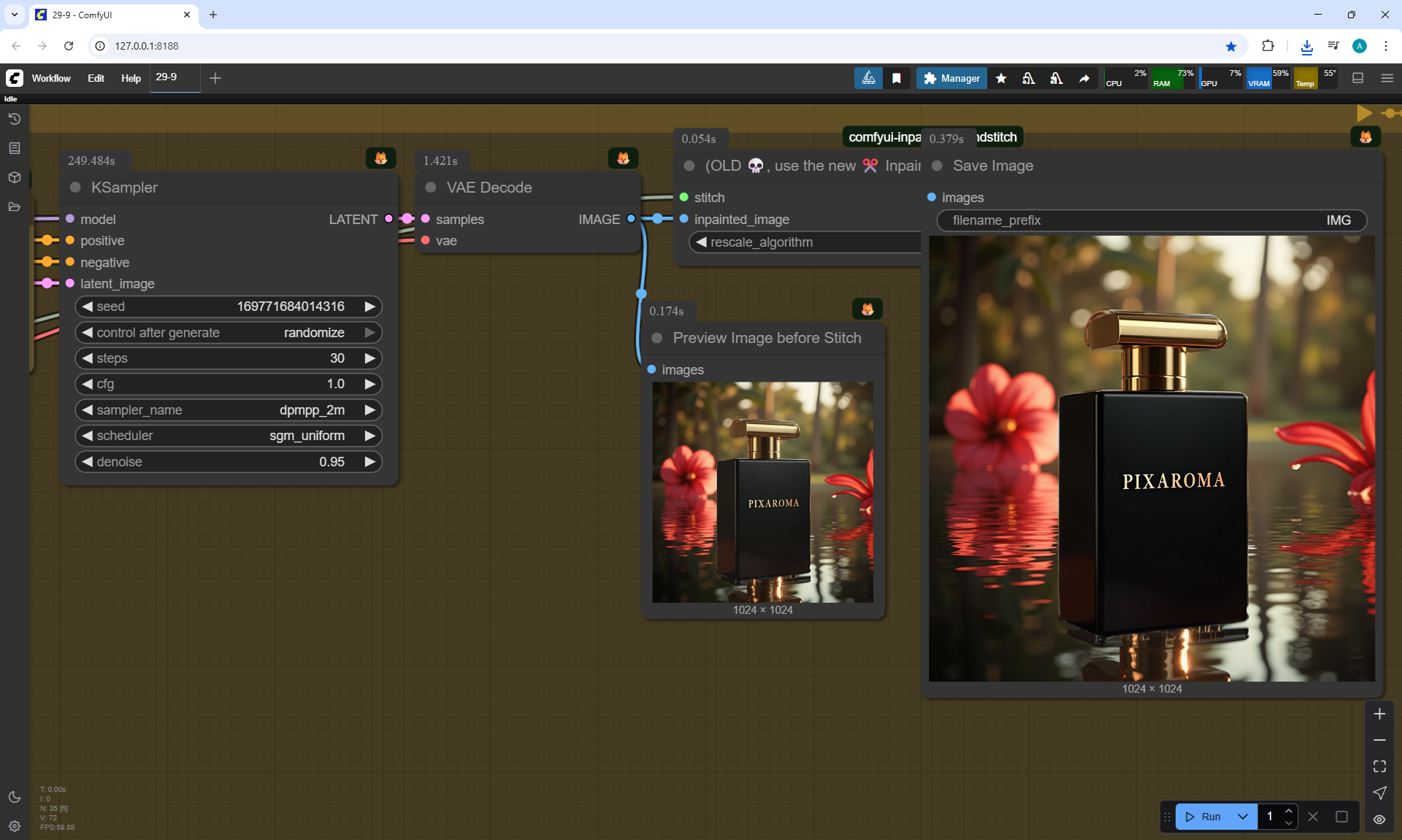
Task: Expand the Run button dropdown arrow
Action: click(x=1243, y=817)
